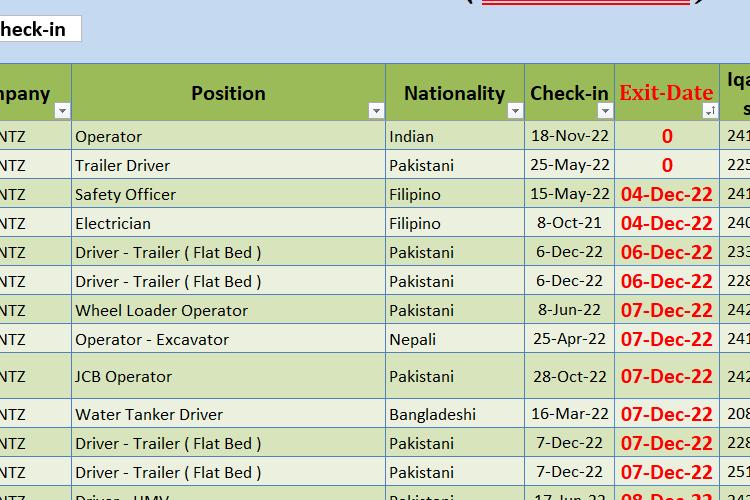This screenshot has height=500, width=750.
Task: Select the Check-in header cell
Action: coord(568,93)
